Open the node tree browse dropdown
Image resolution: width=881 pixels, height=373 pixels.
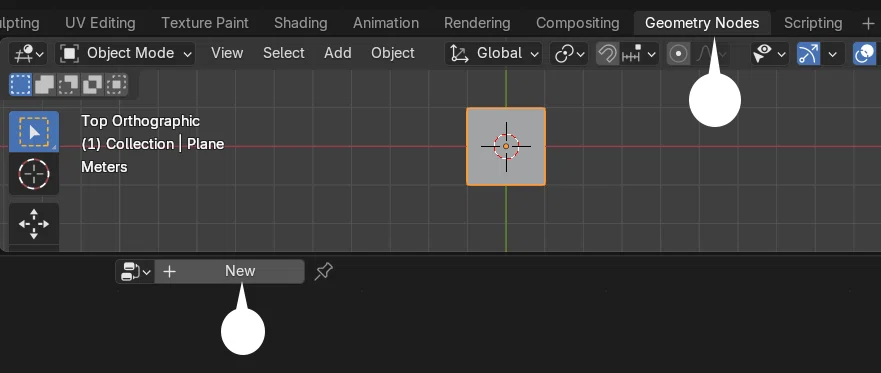click(135, 271)
